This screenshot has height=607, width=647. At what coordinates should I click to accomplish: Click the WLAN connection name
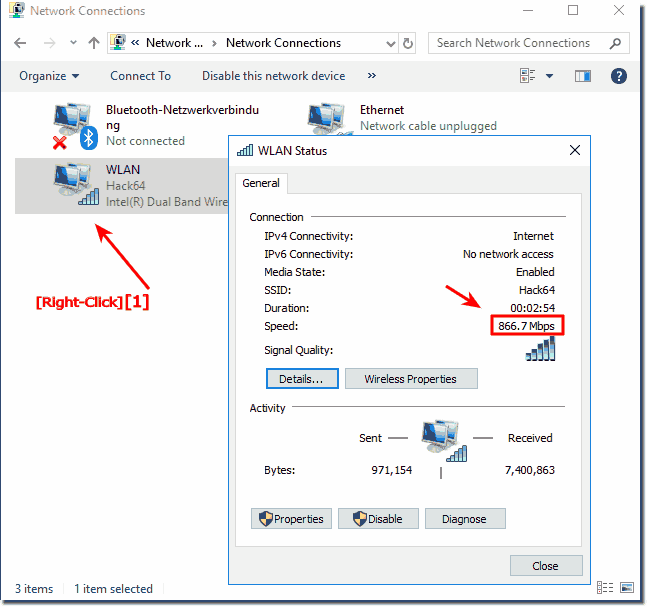point(123,170)
